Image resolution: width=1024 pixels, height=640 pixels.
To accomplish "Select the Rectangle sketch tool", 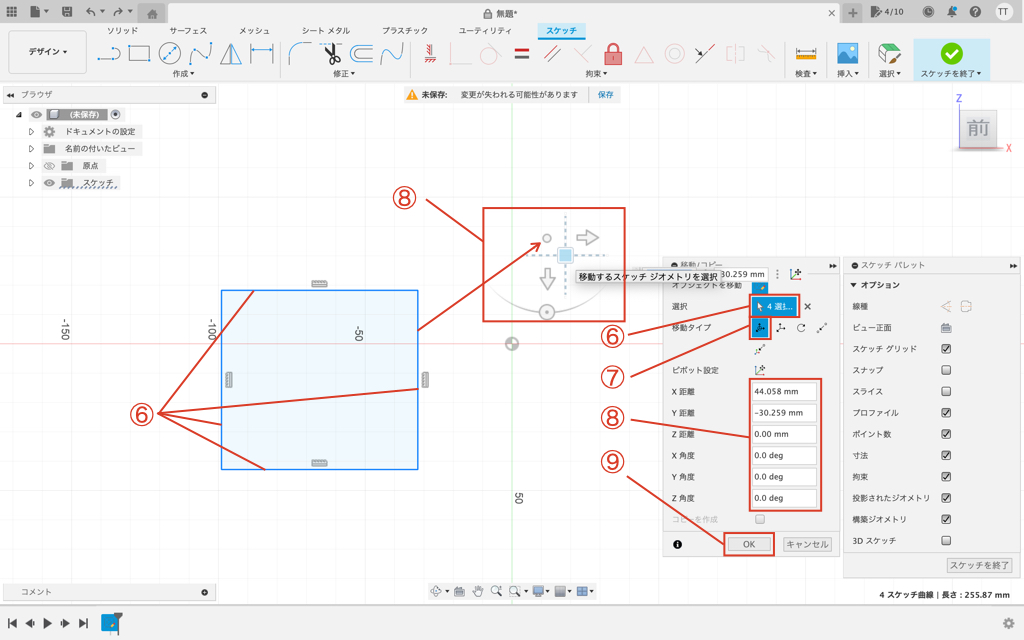I will pos(139,54).
